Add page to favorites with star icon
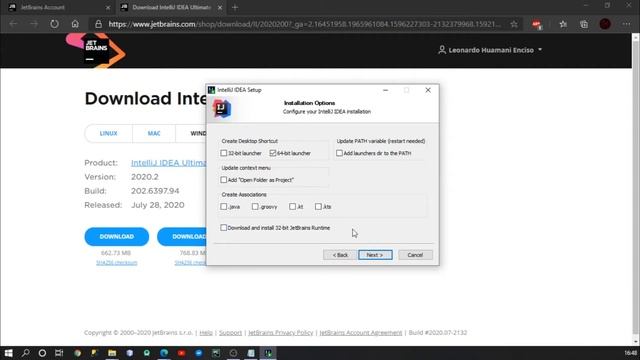The image size is (640, 360). click(x=514, y=24)
